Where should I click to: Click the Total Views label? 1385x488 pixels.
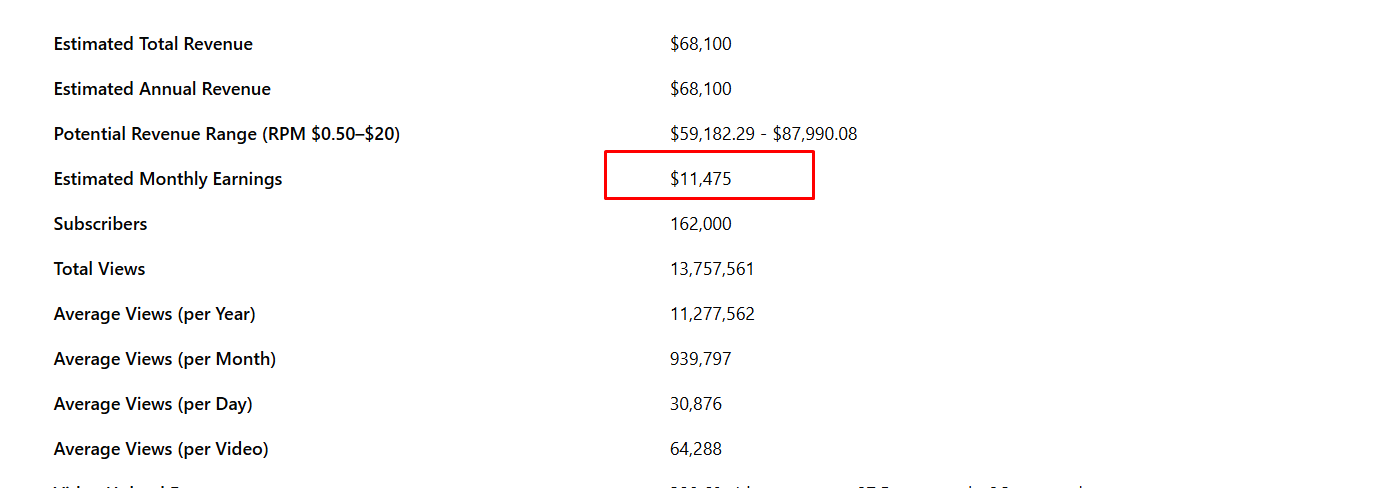click(99, 269)
